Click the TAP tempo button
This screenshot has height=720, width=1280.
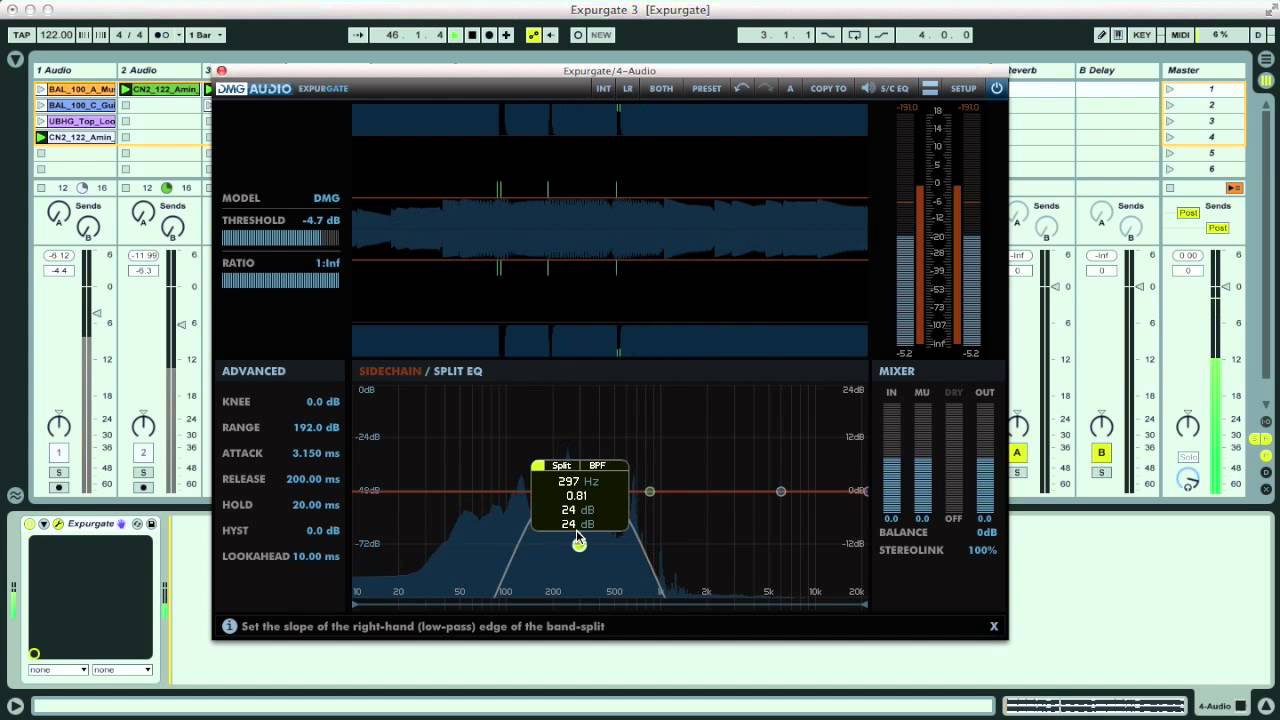coord(21,35)
